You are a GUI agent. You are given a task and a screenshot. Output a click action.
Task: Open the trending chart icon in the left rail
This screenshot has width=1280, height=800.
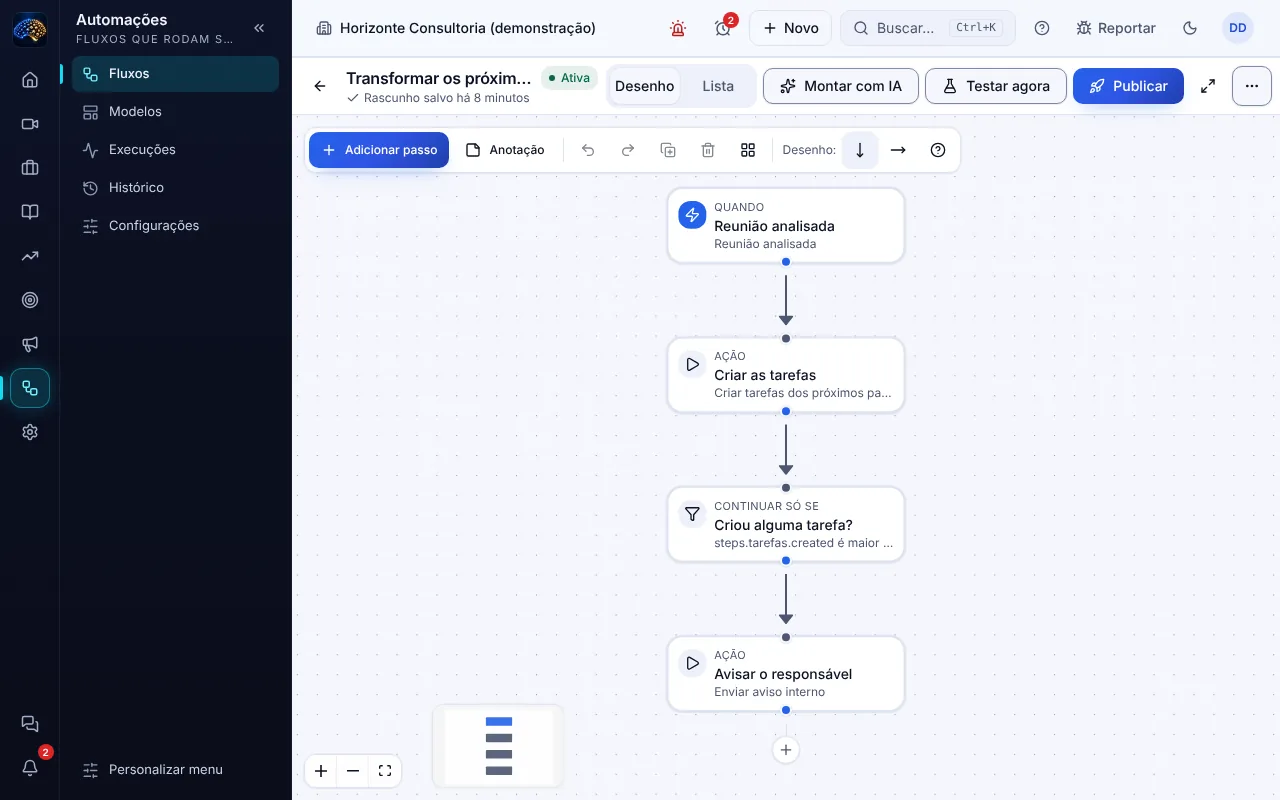(30, 256)
